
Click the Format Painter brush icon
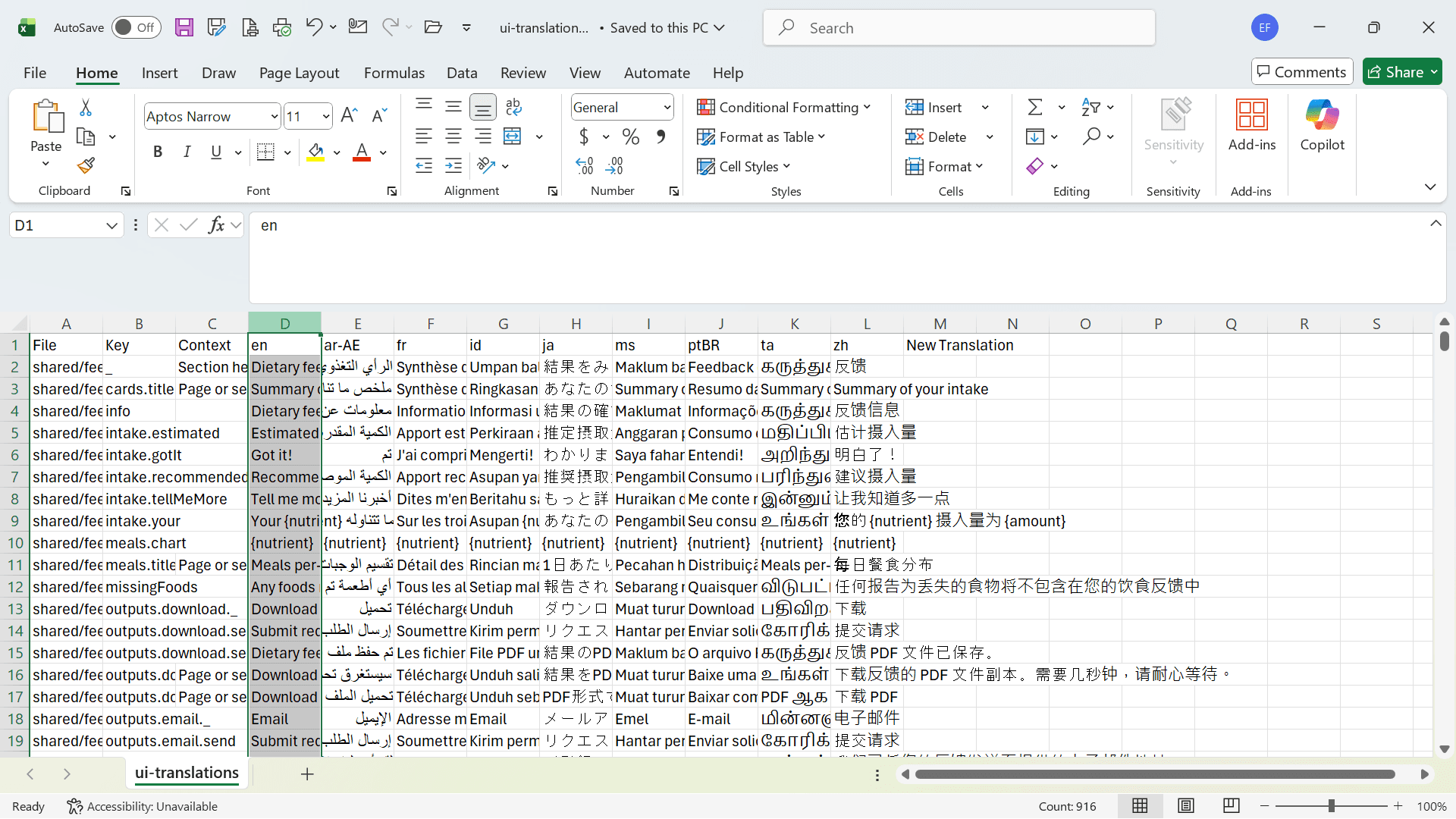[x=86, y=165]
